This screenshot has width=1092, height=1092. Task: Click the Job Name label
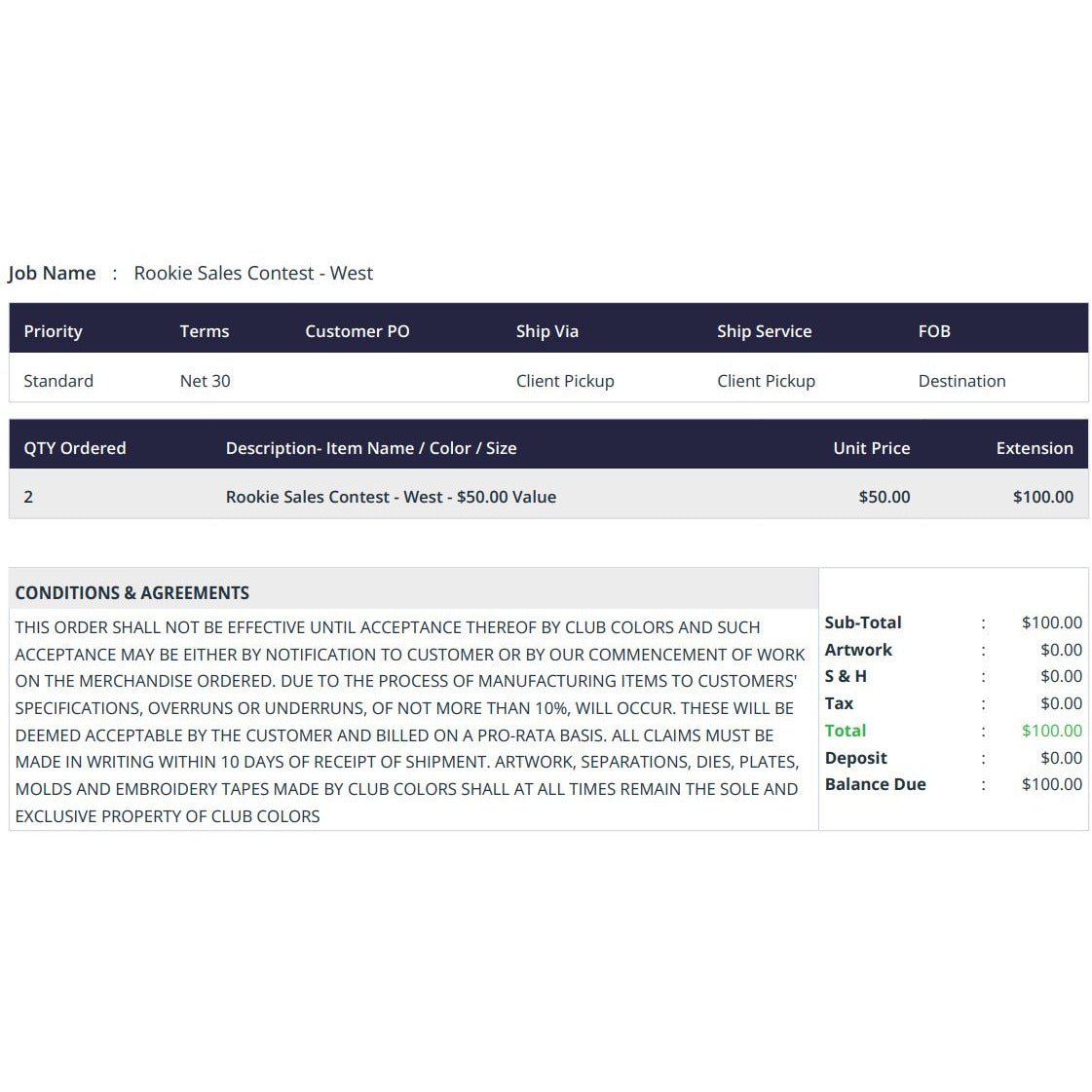pos(53,273)
